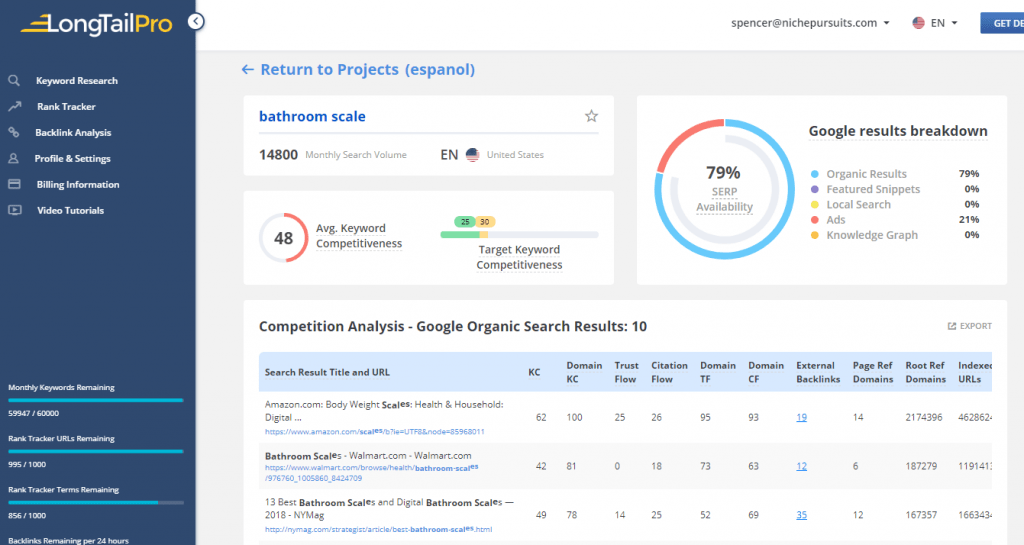This screenshot has width=1024, height=545.
Task: Click the Rank Tracker URLs Remaining progress bar
Action: [96, 451]
